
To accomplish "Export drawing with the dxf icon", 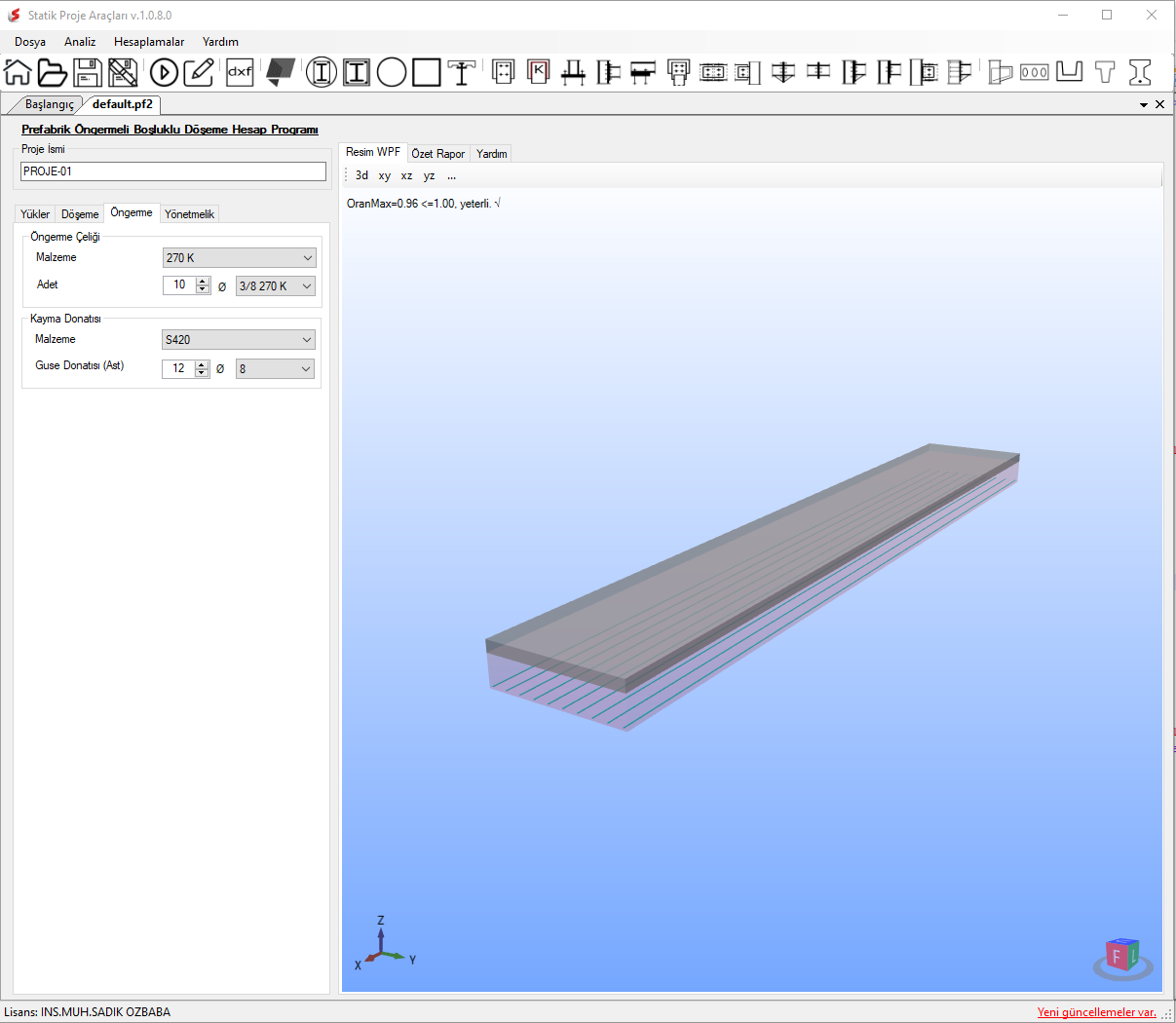I will point(240,72).
